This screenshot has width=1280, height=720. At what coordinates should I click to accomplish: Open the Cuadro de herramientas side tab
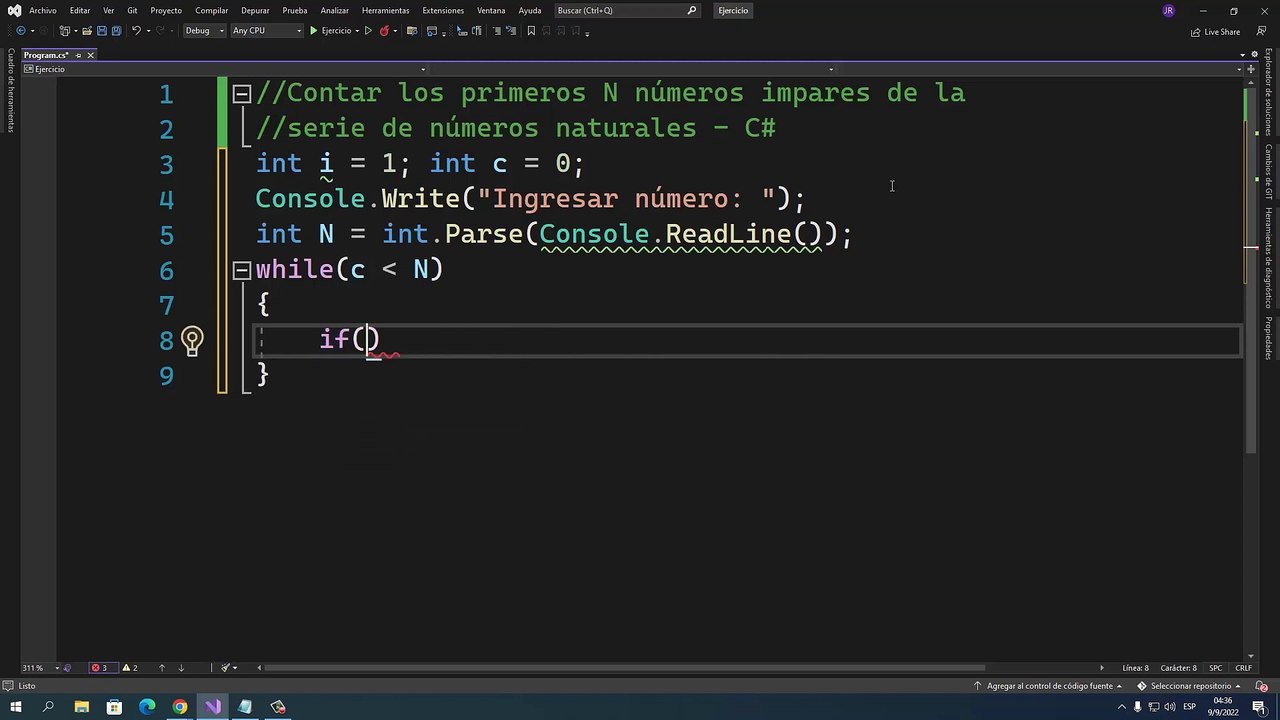click(x=11, y=90)
